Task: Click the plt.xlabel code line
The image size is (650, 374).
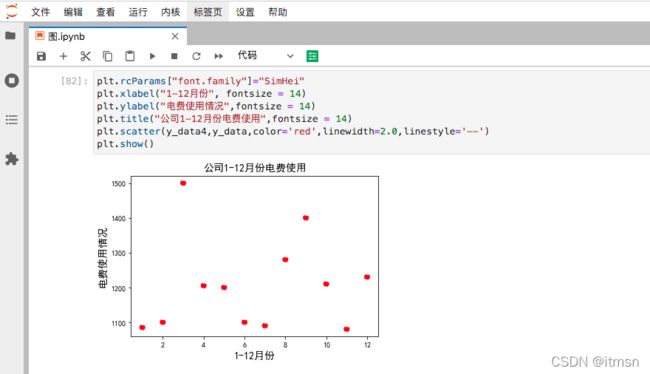Action: tap(201, 93)
